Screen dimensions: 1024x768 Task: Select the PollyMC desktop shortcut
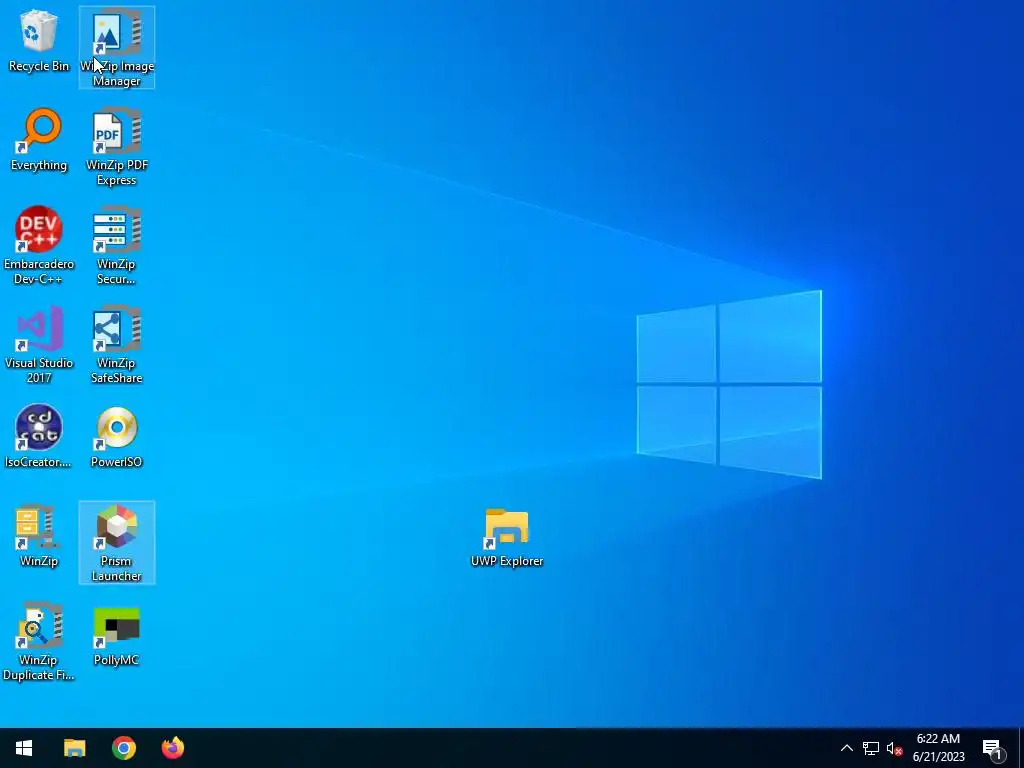117,635
